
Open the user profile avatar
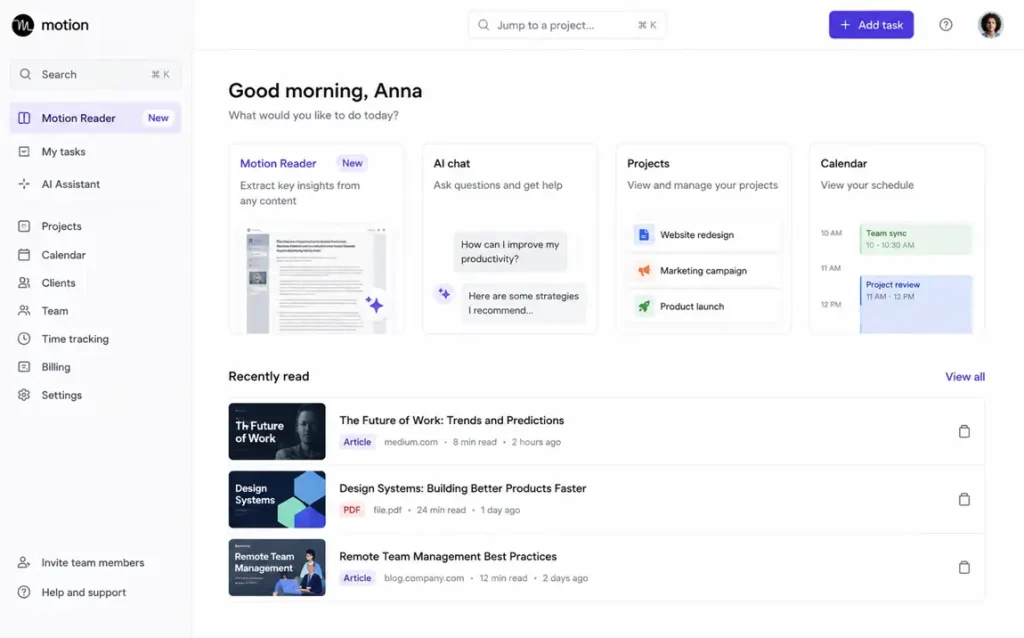click(990, 25)
